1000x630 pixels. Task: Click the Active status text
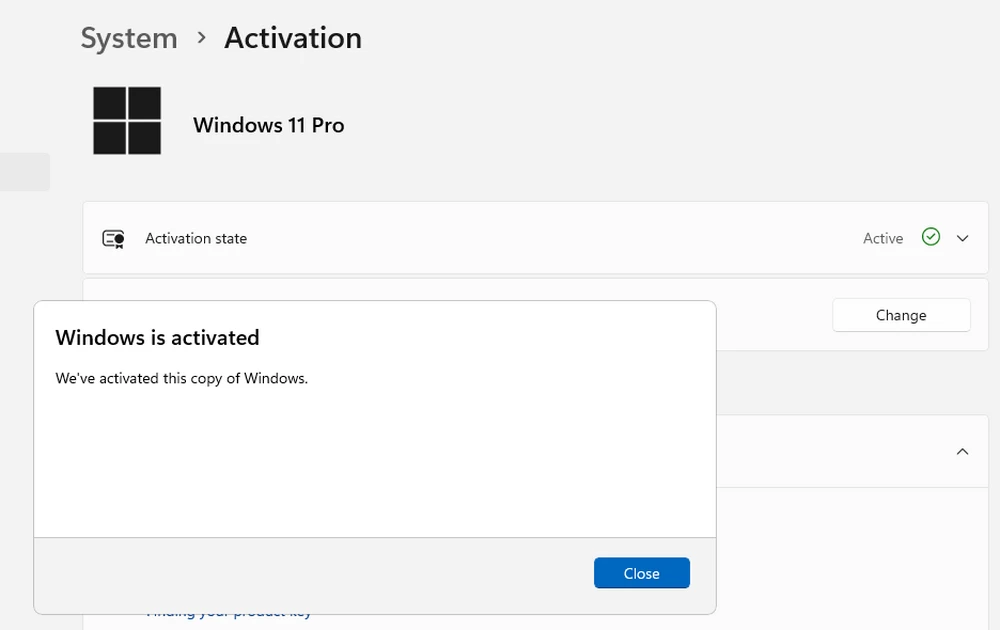[x=883, y=239]
